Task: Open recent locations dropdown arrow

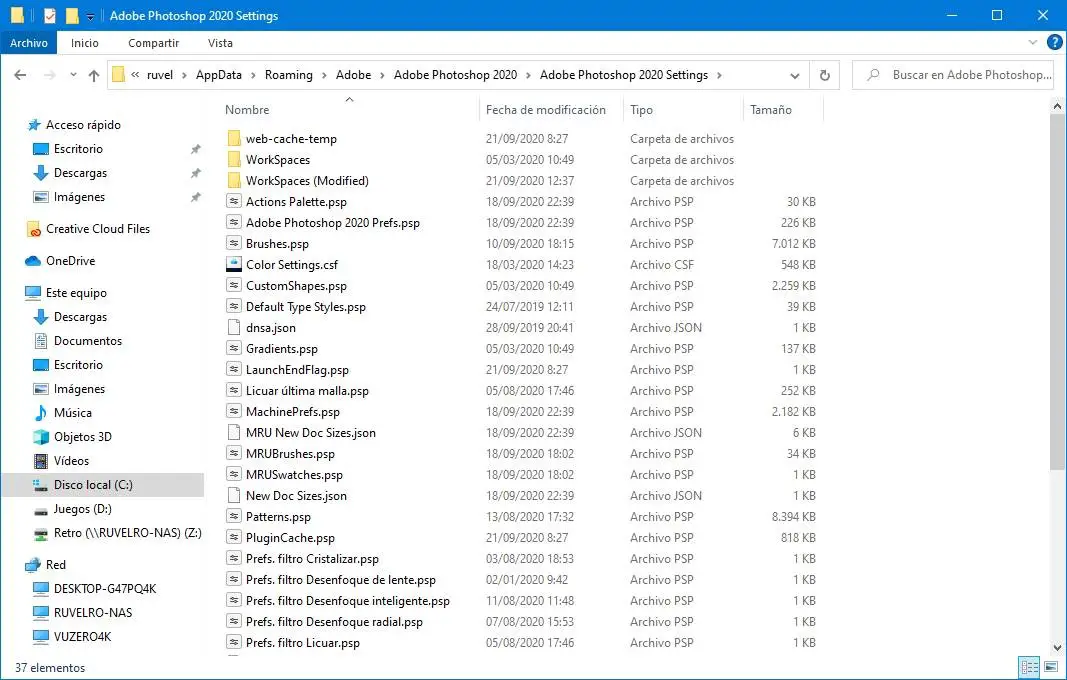Action: (73, 75)
